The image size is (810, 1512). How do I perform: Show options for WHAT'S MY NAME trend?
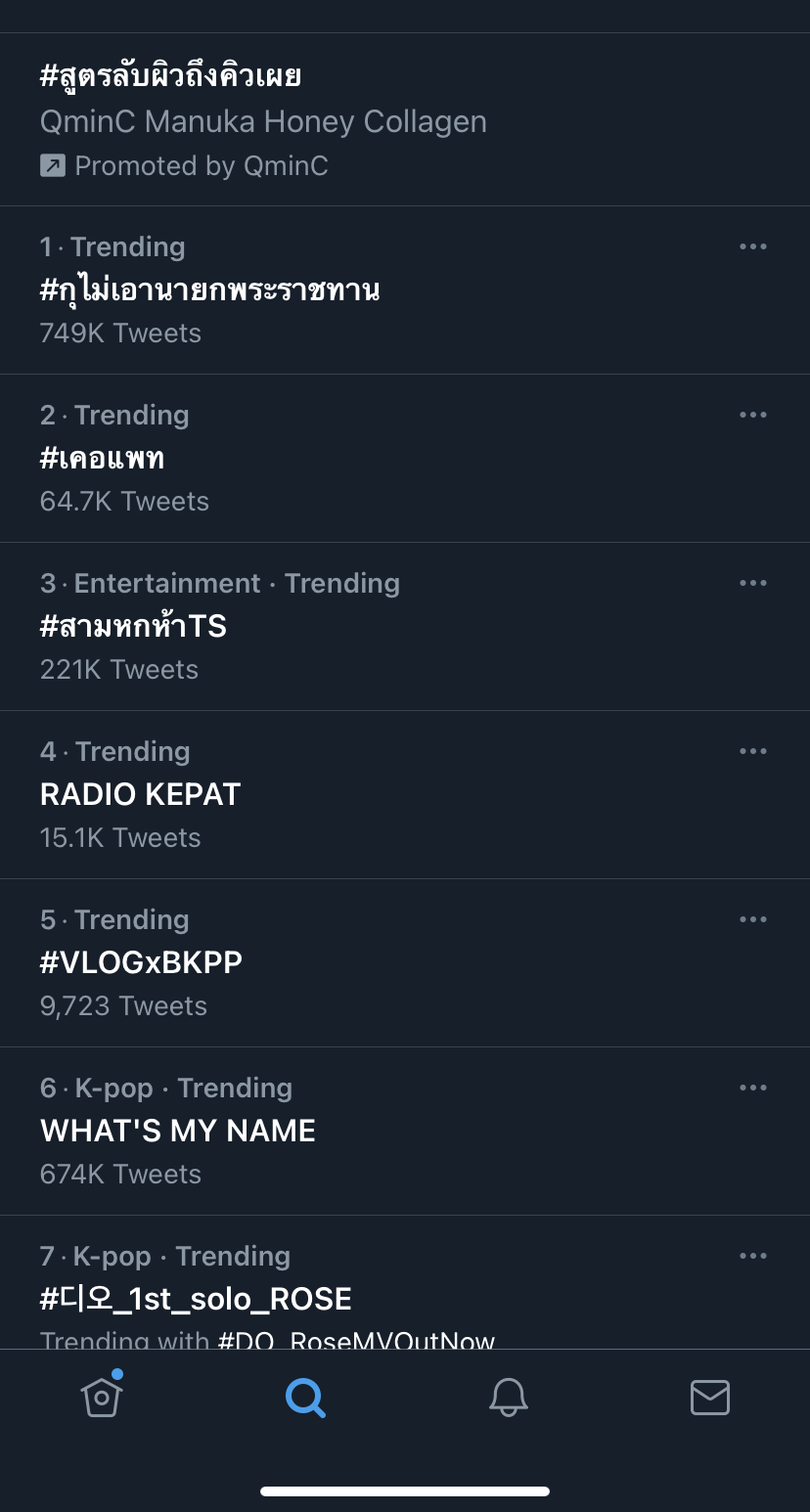point(752,1088)
